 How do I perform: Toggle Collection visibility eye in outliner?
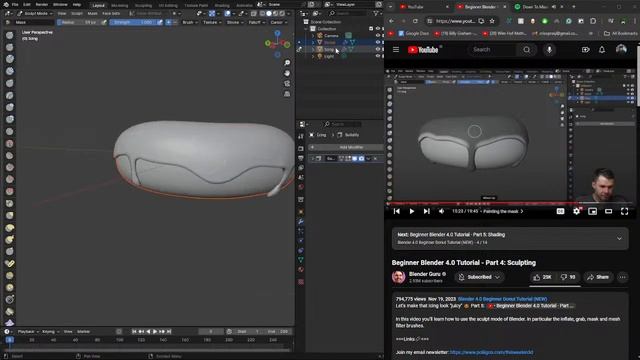point(378,29)
